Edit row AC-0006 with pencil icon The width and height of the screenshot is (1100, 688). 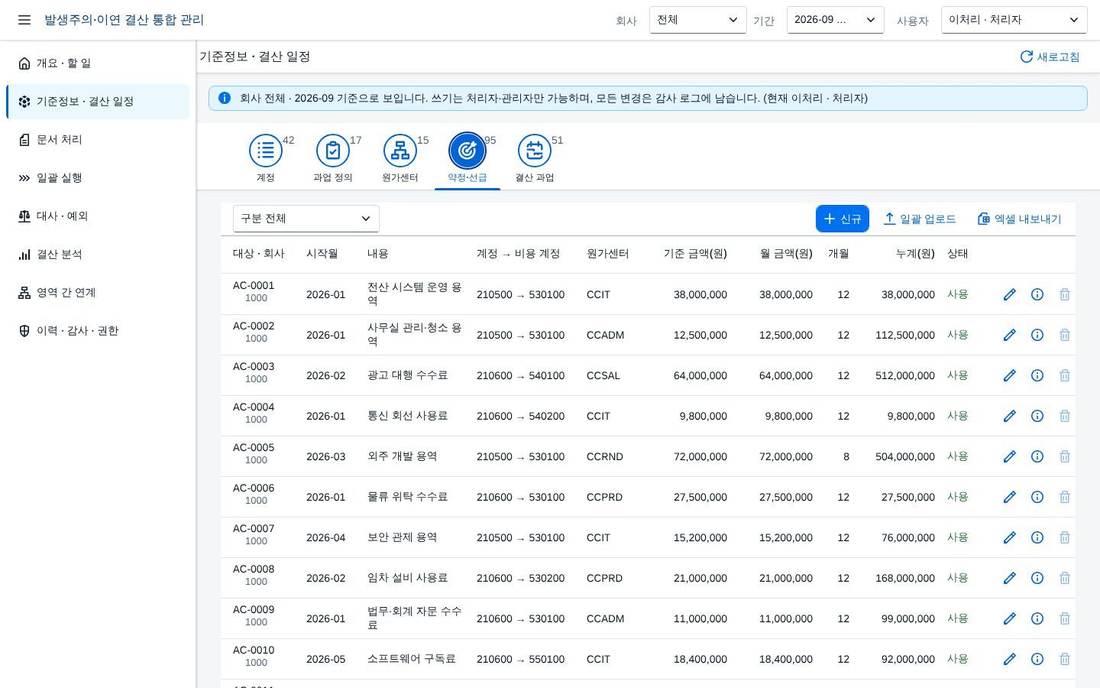[1010, 497]
